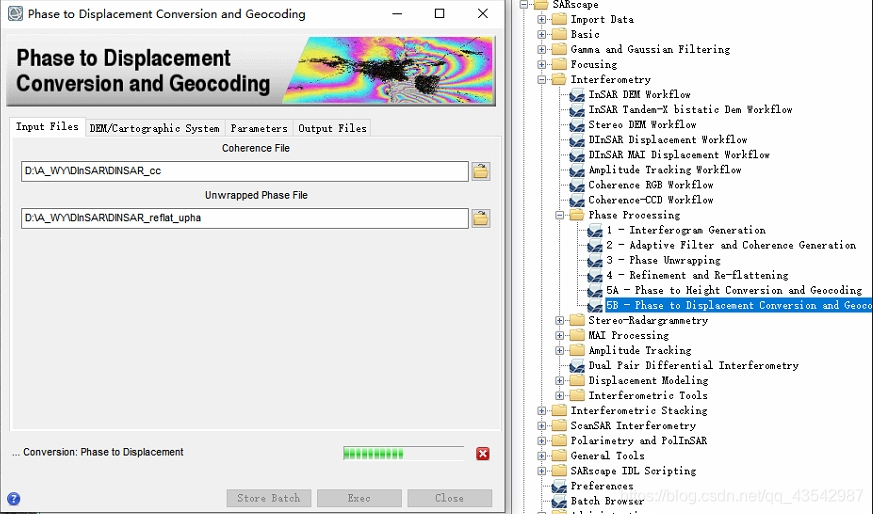Screen dimensions: 873x514
Task: Expand the Interferometric Tools folder
Action: pyautogui.click(x=559, y=395)
